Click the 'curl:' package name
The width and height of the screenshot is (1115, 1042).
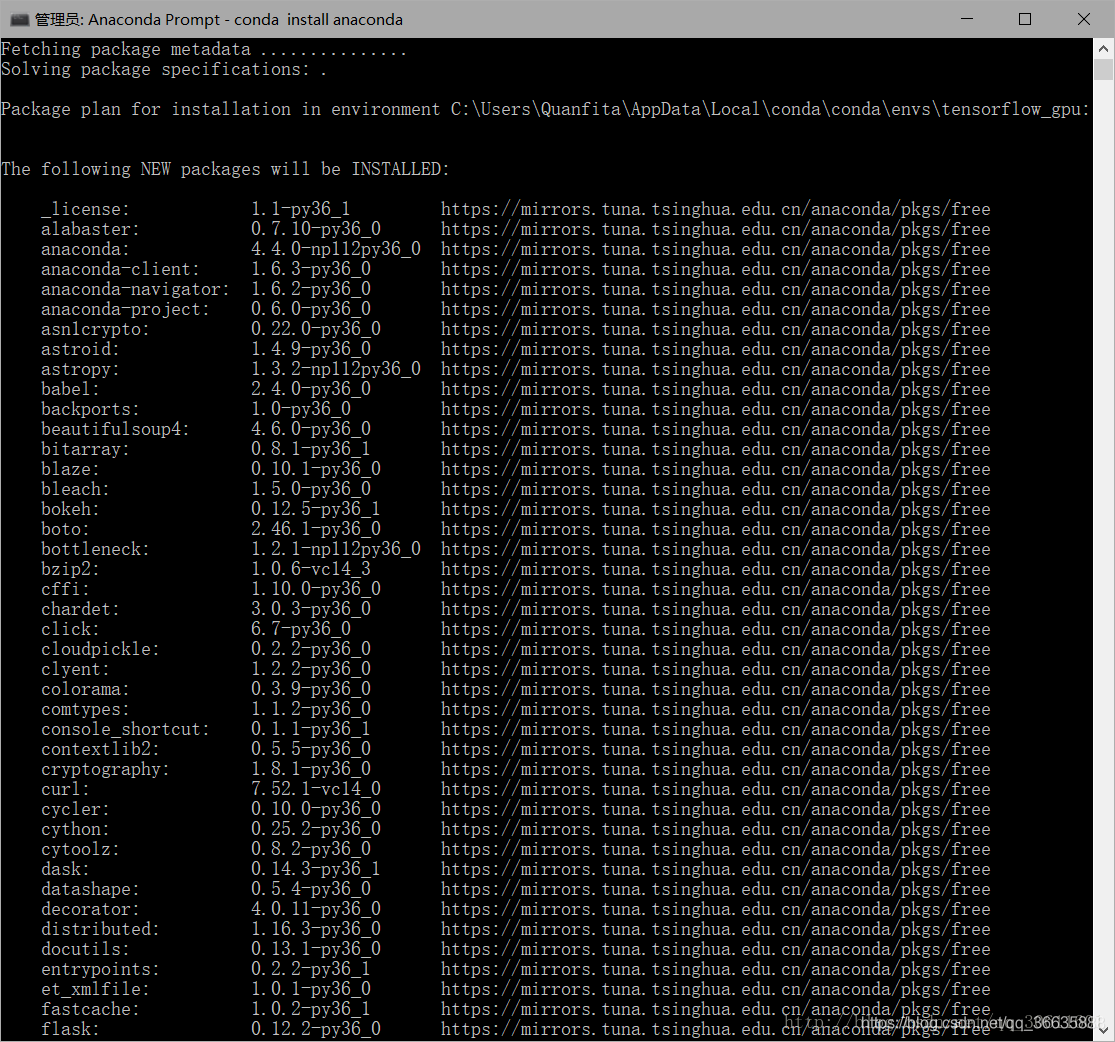(x=65, y=789)
